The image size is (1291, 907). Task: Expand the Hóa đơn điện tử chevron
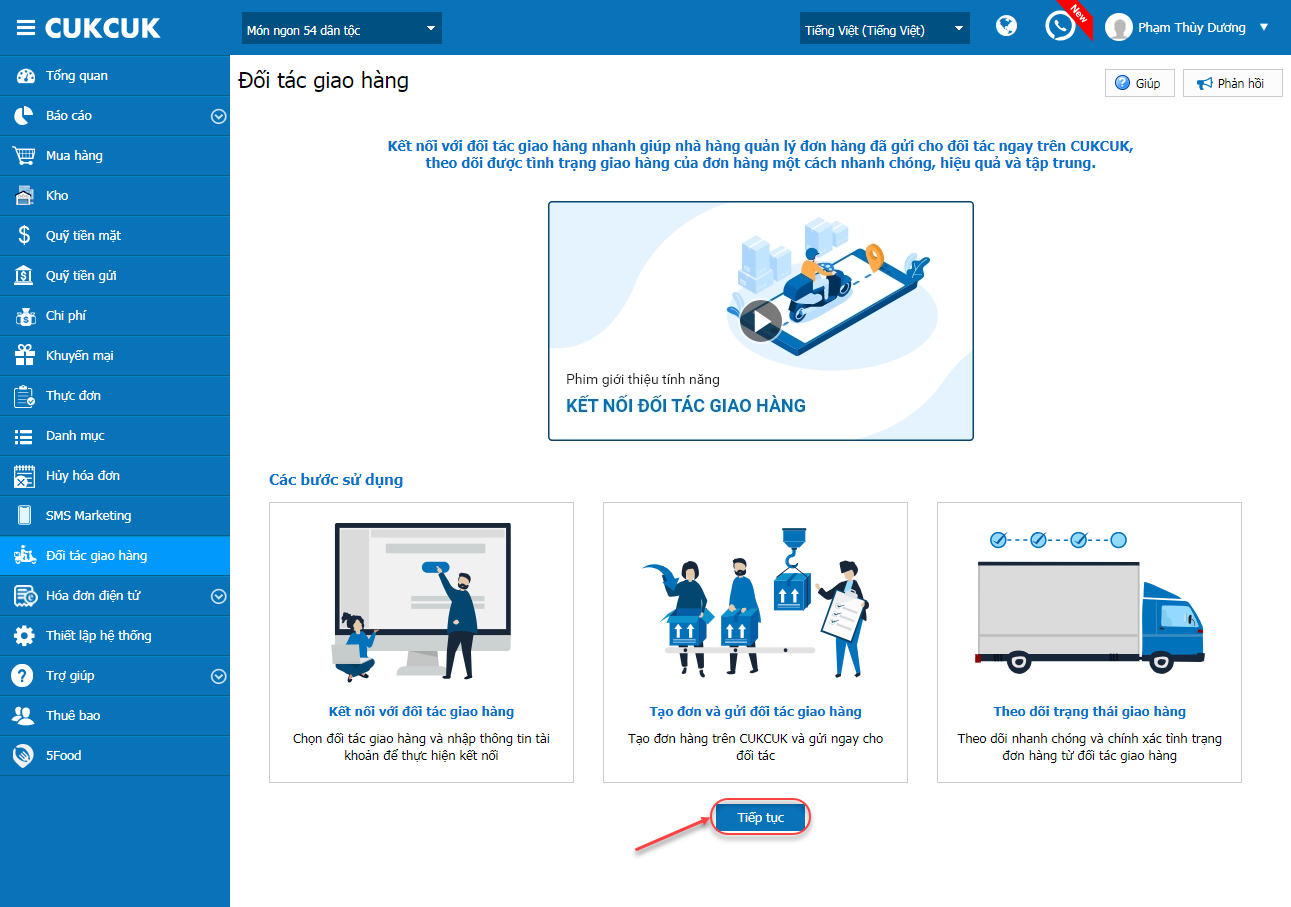219,596
